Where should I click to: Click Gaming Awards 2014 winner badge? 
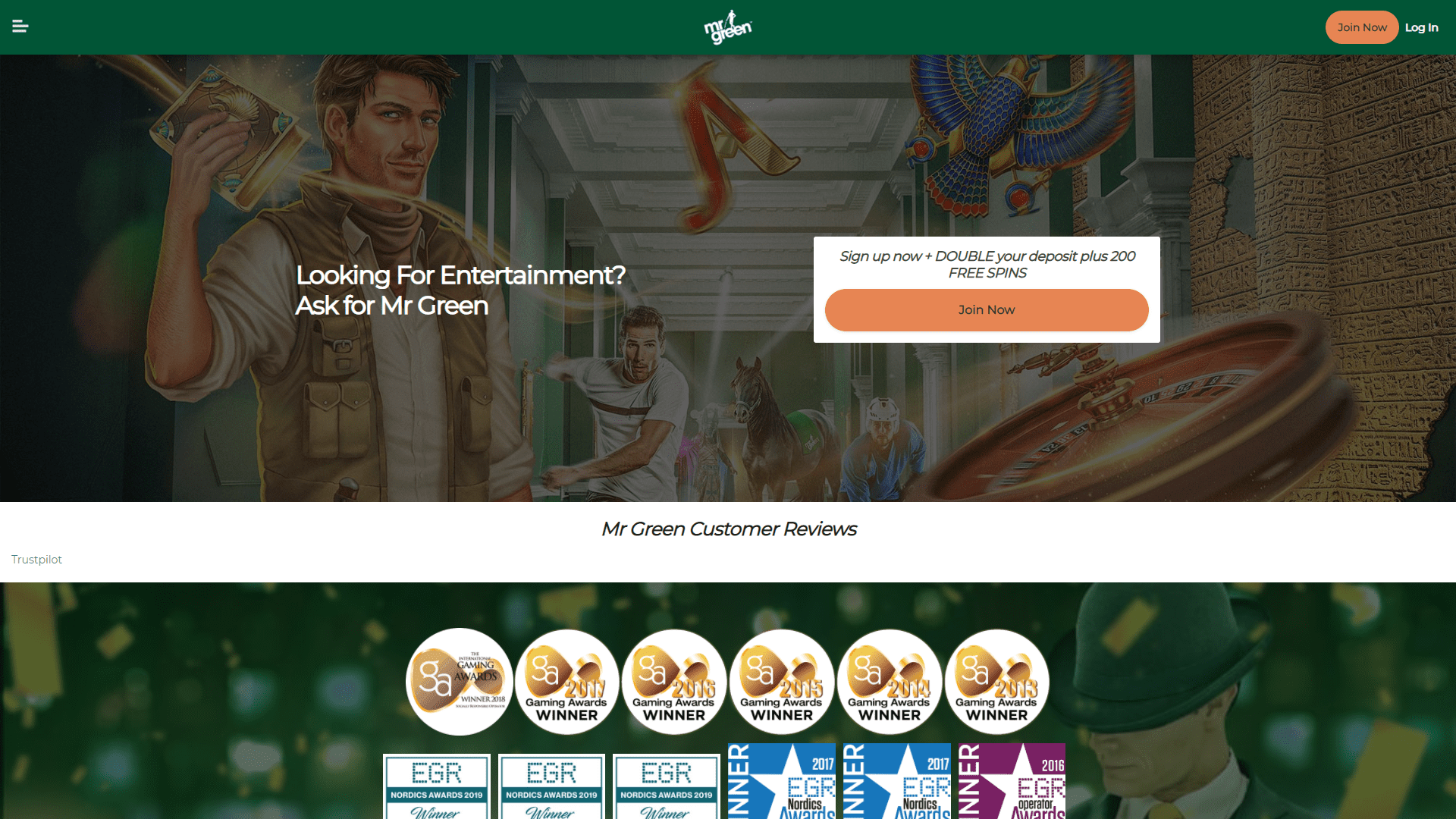(x=890, y=682)
